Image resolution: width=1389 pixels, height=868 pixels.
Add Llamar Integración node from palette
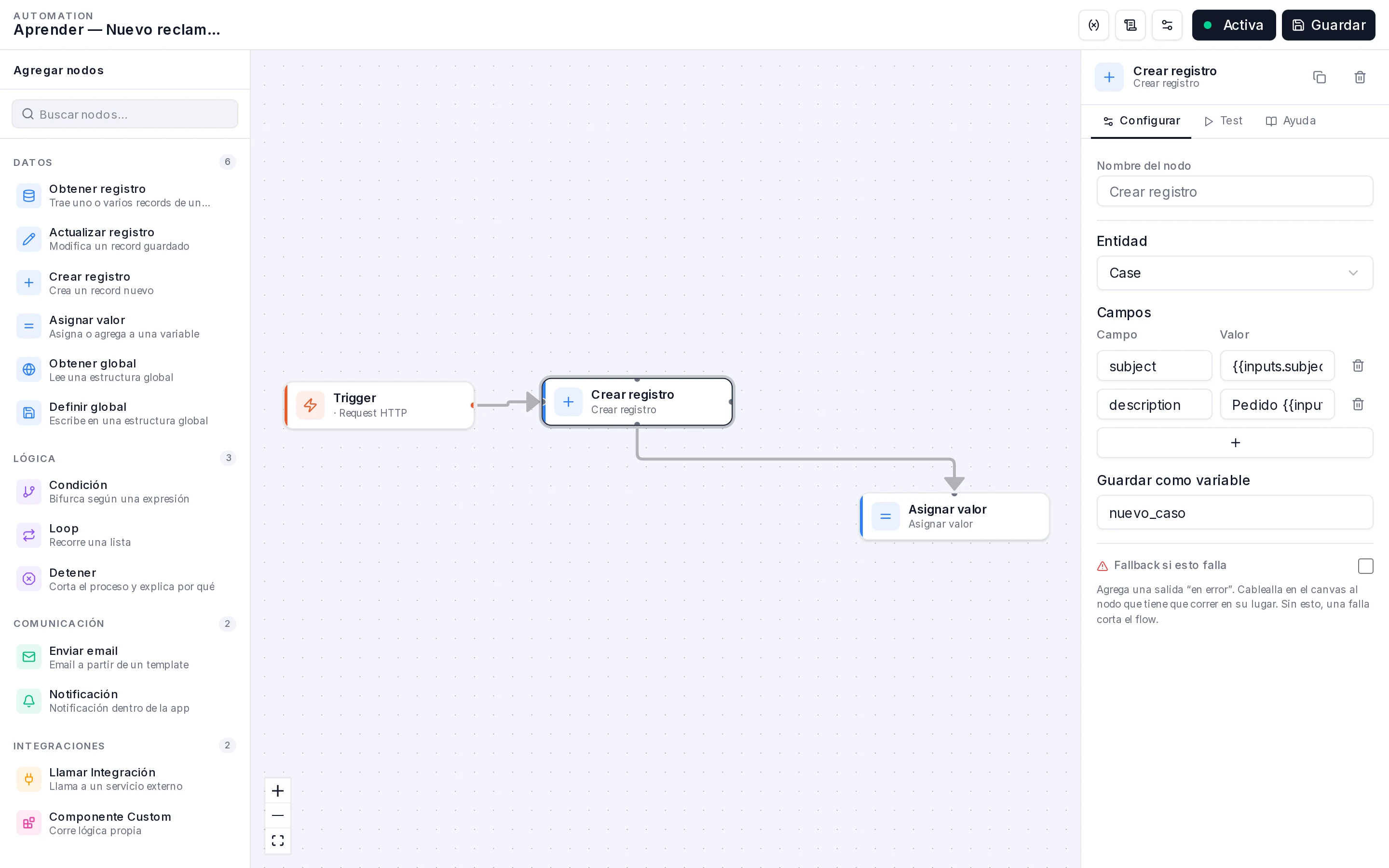pyautogui.click(x=125, y=779)
